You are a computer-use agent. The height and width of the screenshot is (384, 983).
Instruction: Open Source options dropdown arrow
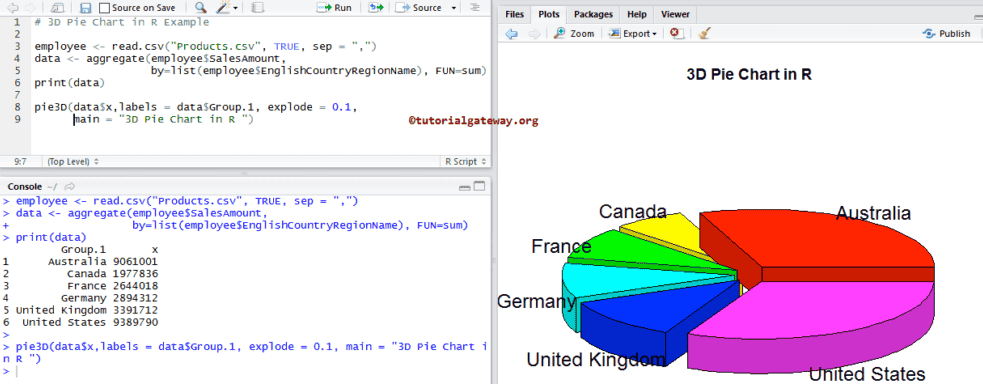454,8
